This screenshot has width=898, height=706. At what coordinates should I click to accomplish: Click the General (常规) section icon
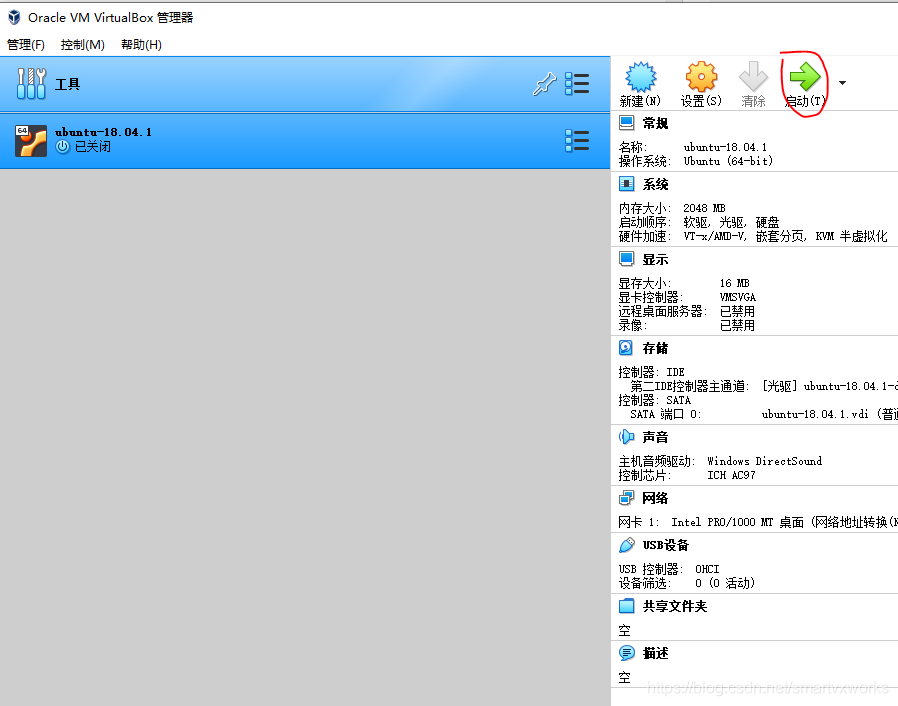coord(627,123)
